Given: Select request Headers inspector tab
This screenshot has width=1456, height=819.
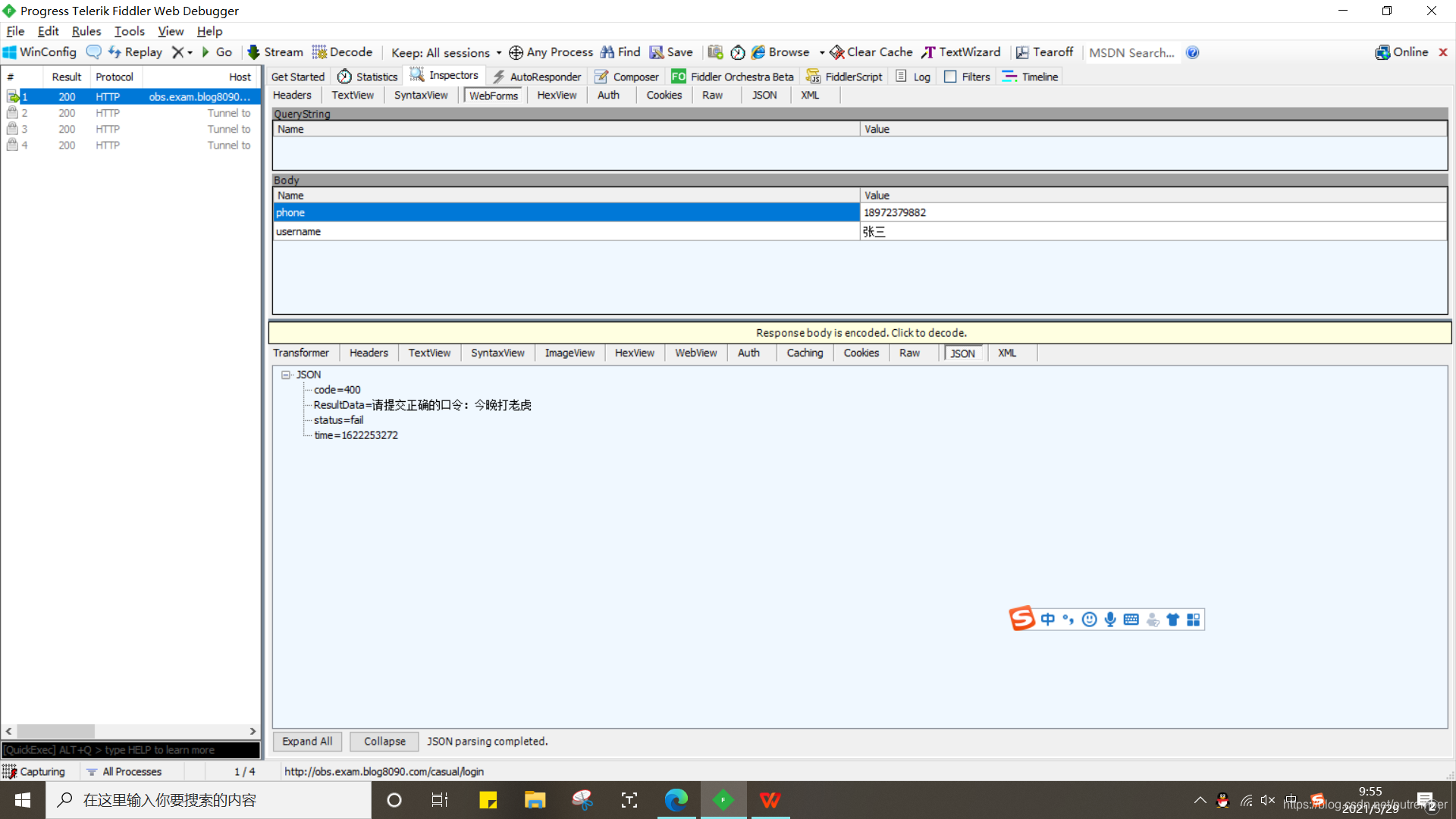Looking at the screenshot, I should coord(292,95).
